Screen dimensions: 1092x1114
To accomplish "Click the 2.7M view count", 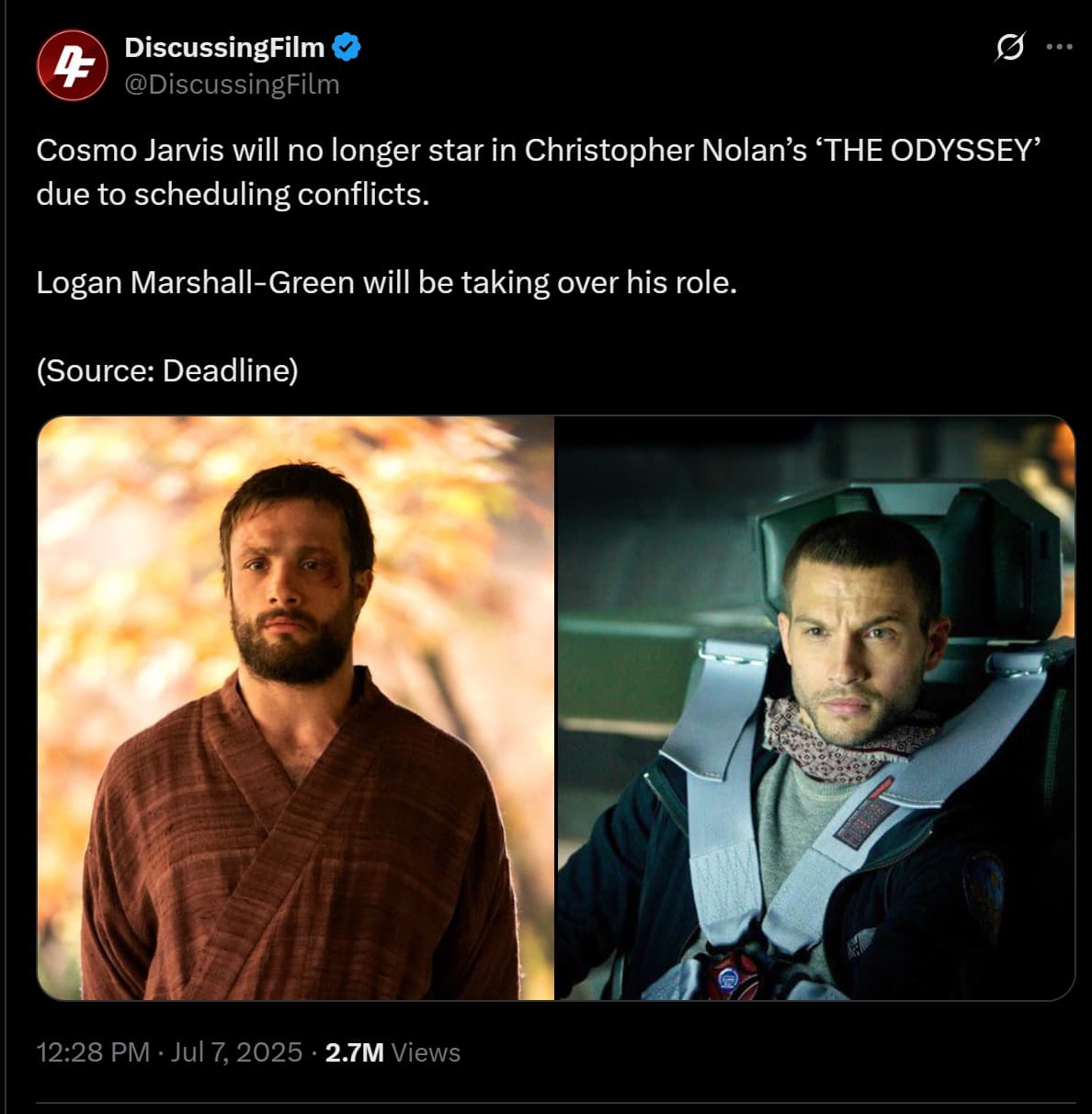I will (354, 1051).
